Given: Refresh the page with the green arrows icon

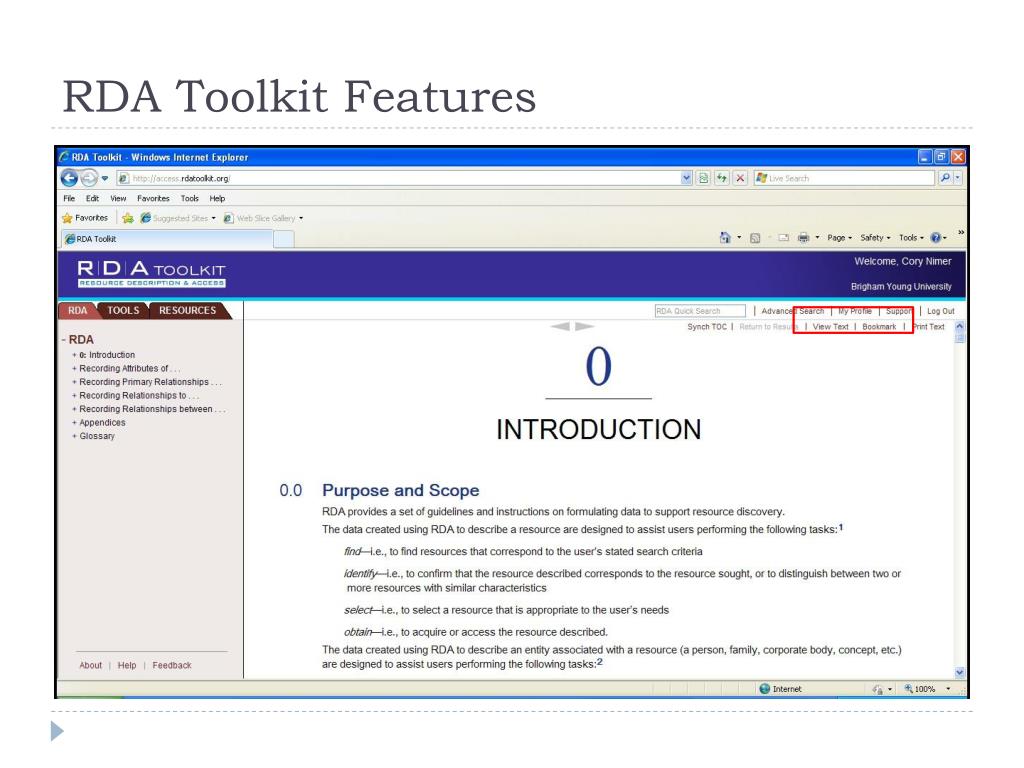Looking at the screenshot, I should [x=722, y=178].
